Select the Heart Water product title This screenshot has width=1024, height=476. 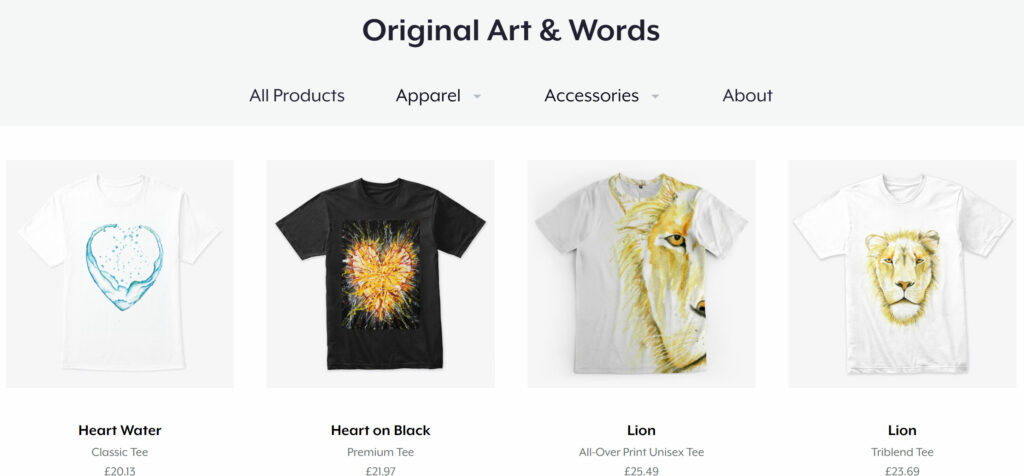(x=120, y=430)
